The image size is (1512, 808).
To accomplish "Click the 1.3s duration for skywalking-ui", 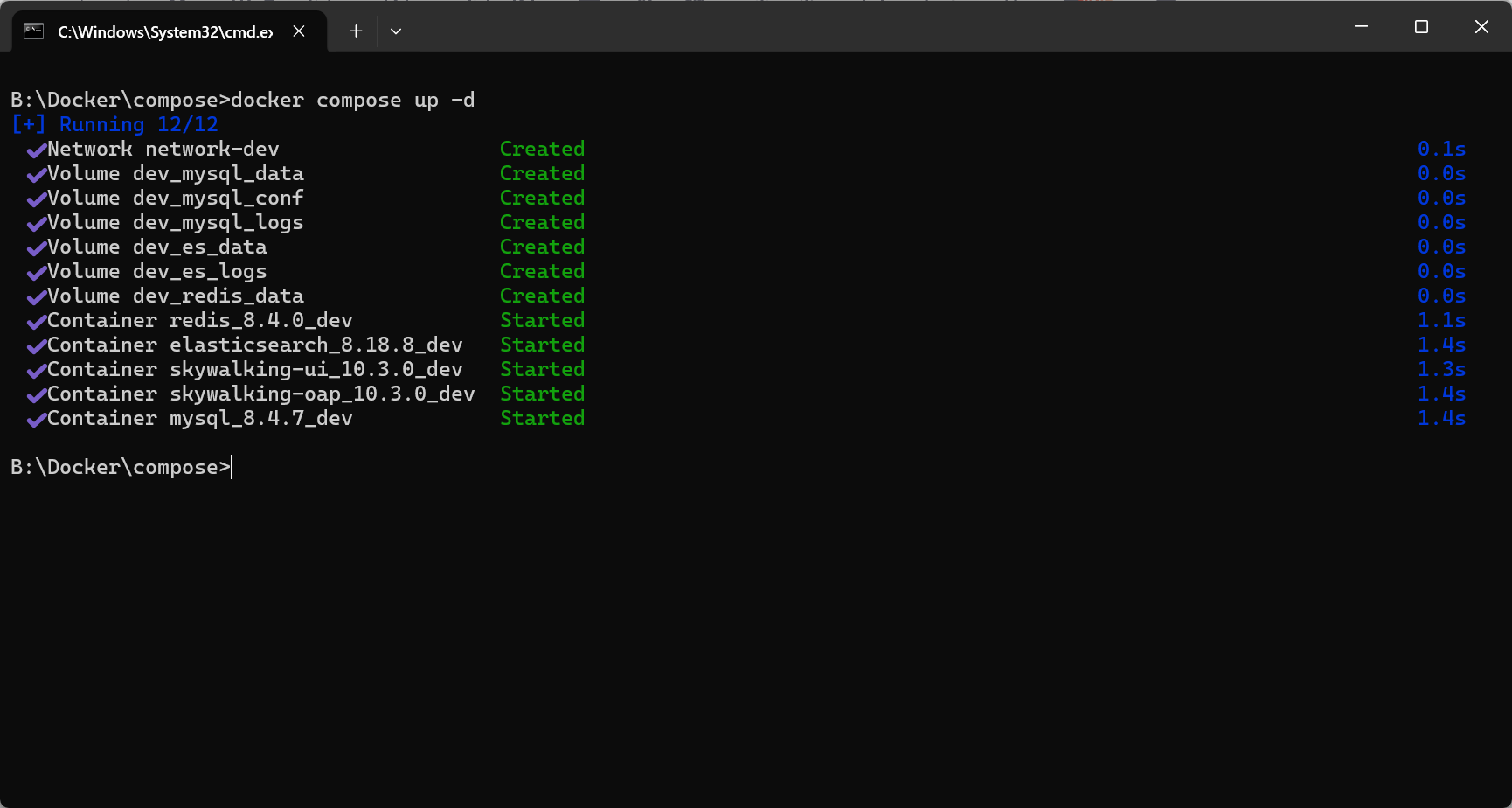I will [x=1441, y=369].
